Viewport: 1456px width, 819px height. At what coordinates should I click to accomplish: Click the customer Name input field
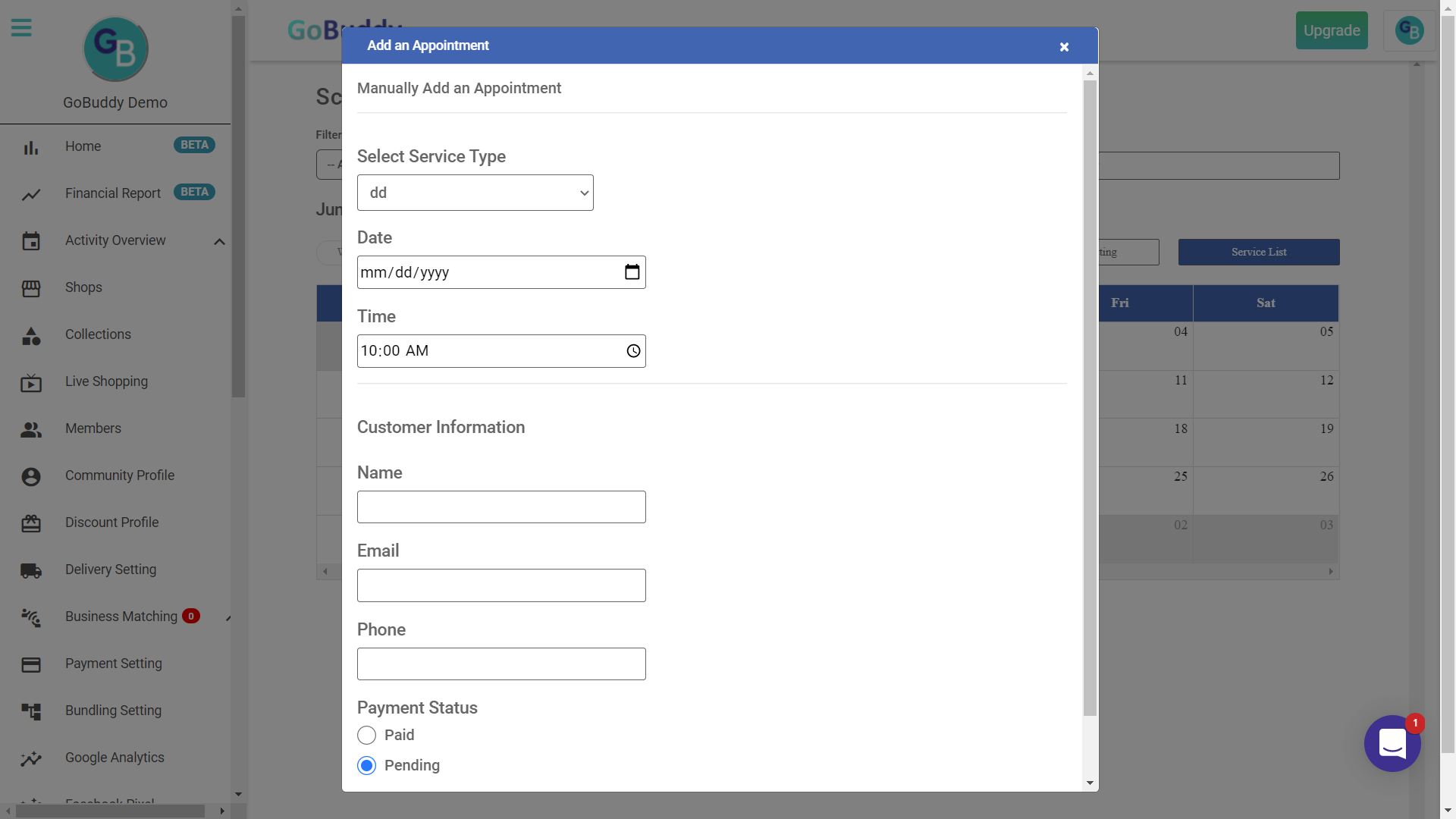tap(501, 507)
